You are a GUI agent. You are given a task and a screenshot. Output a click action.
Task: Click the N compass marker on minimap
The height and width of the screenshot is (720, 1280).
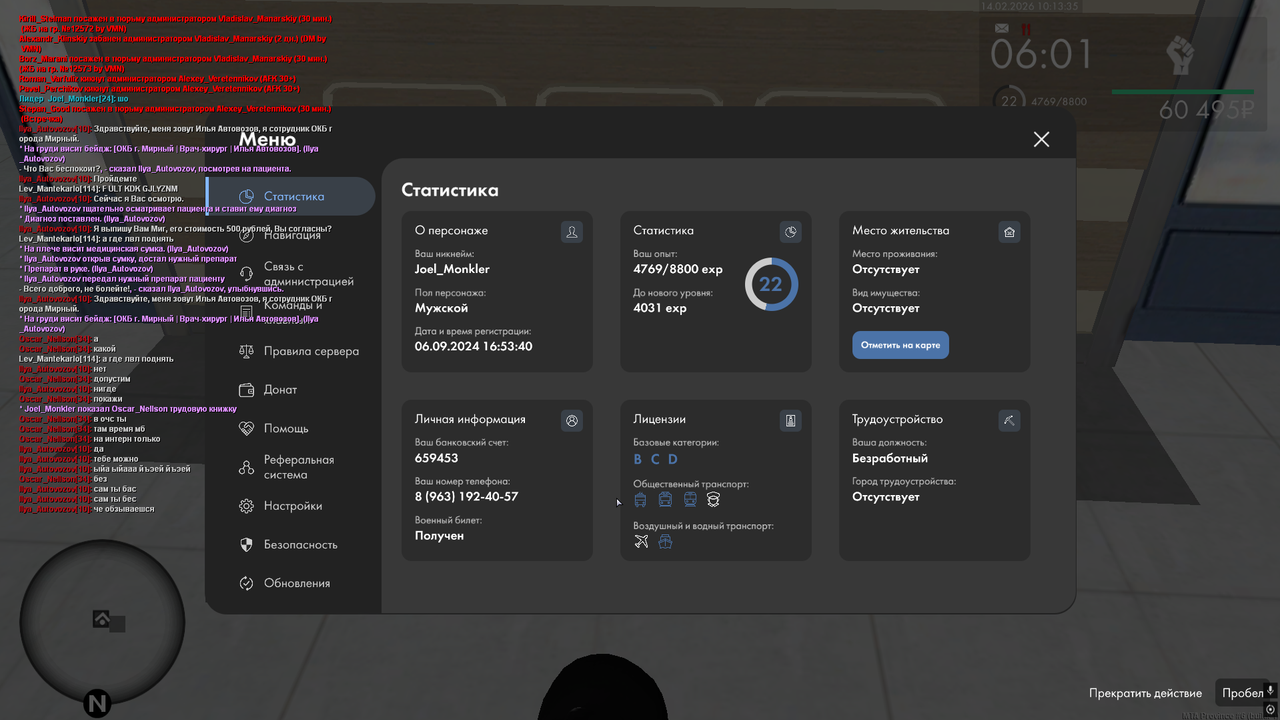point(97,704)
